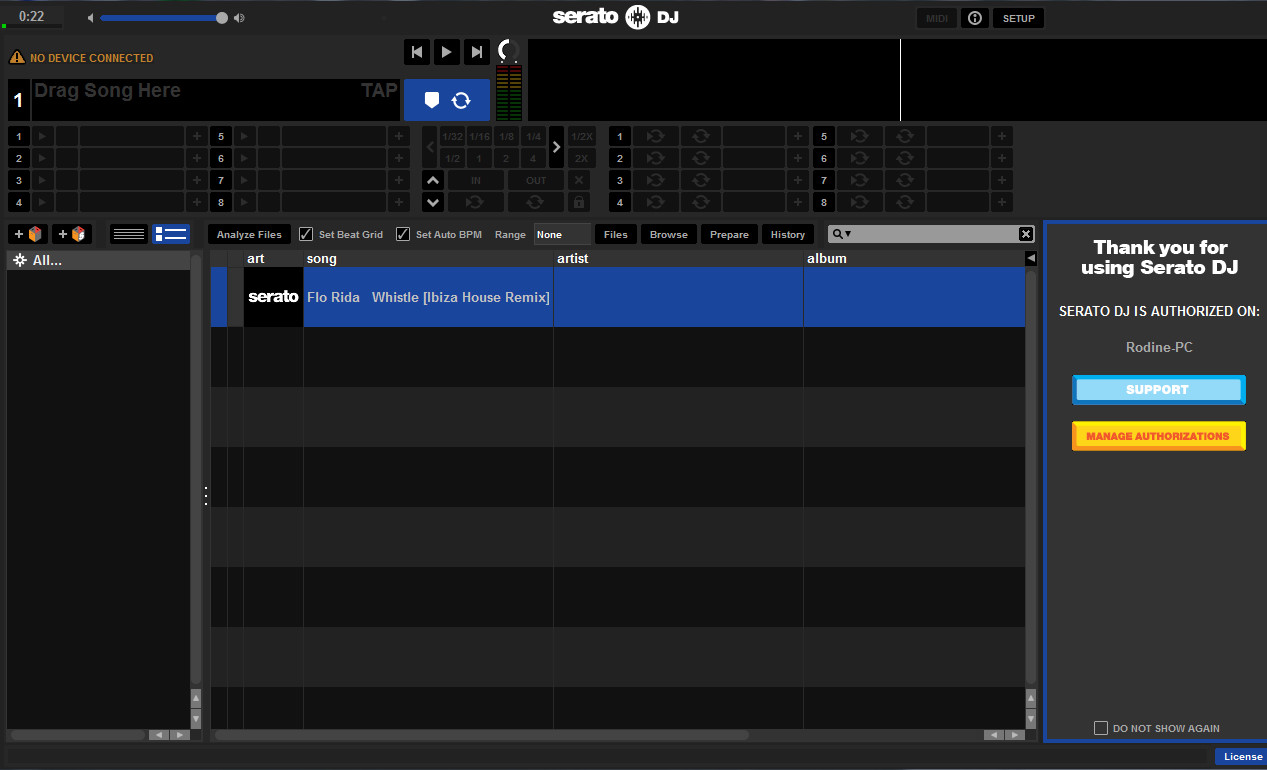Screen dimensions: 1267x770
Task: Open the SETUP screen
Action: [1019, 18]
